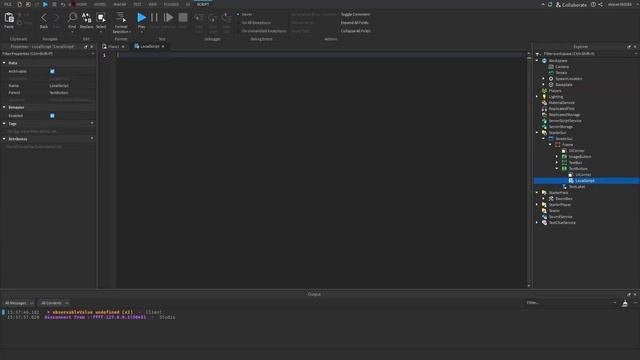The height and width of the screenshot is (360, 640).
Task: Select the ScreenGui item in Explorer
Action: point(564,139)
